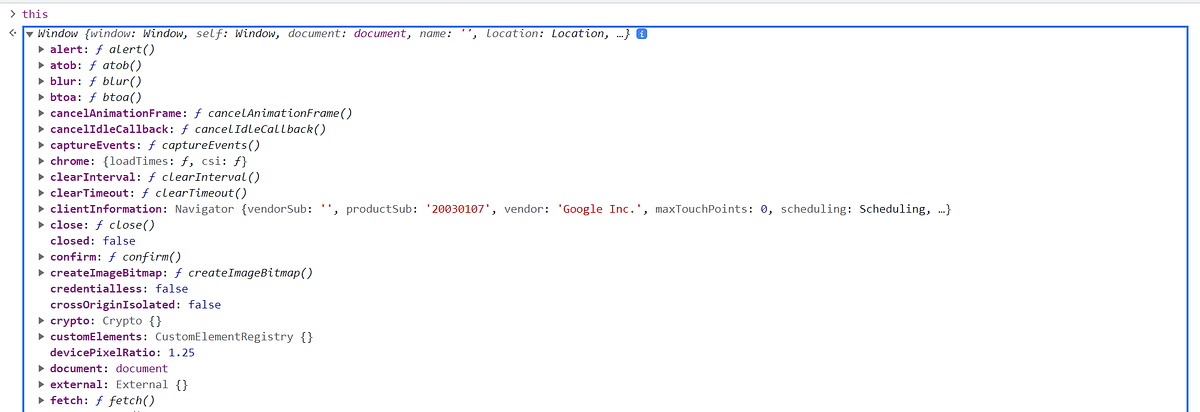The width and height of the screenshot is (1200, 412).
Task: Expand the createImageBitmap entry
Action: (x=41, y=273)
